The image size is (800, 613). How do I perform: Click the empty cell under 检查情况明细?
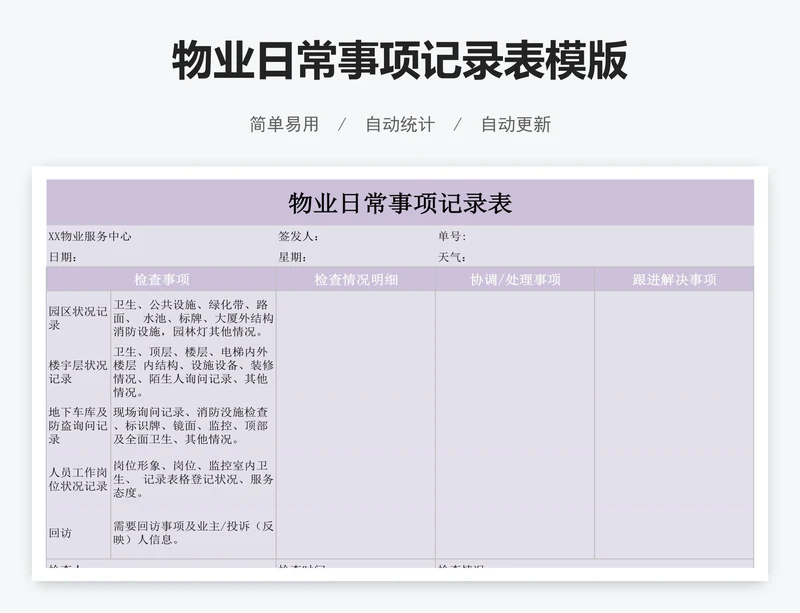point(356,425)
